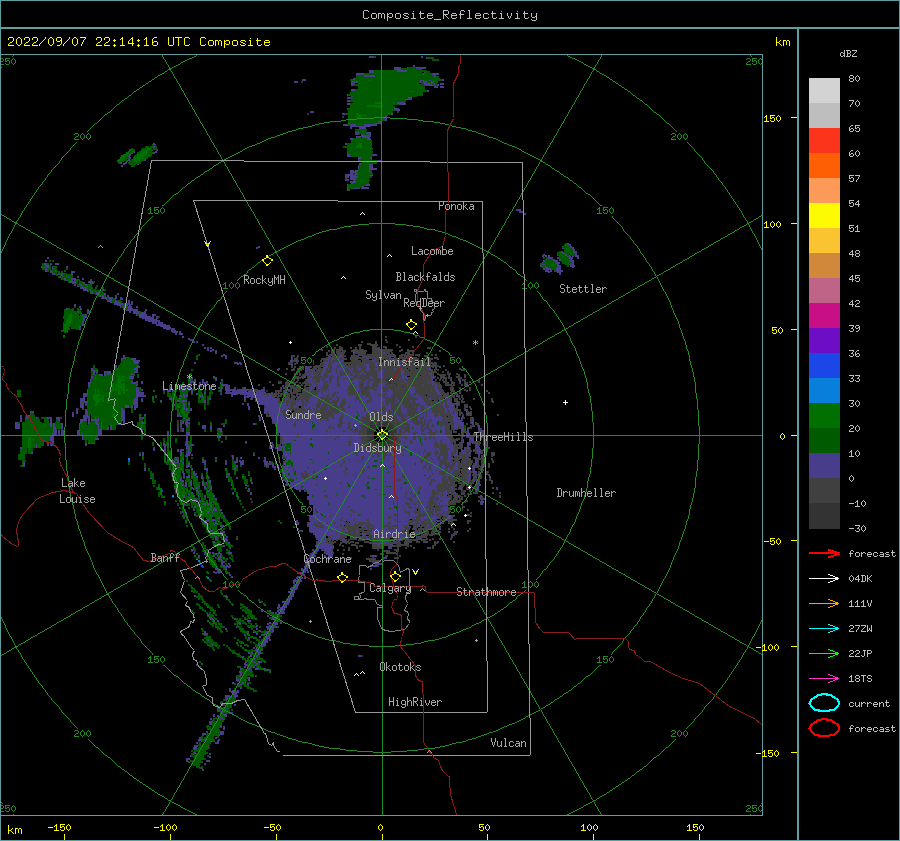The width and height of the screenshot is (900, 841).
Task: Select the yellow diamond marker below RedDeer
Action: point(411,325)
